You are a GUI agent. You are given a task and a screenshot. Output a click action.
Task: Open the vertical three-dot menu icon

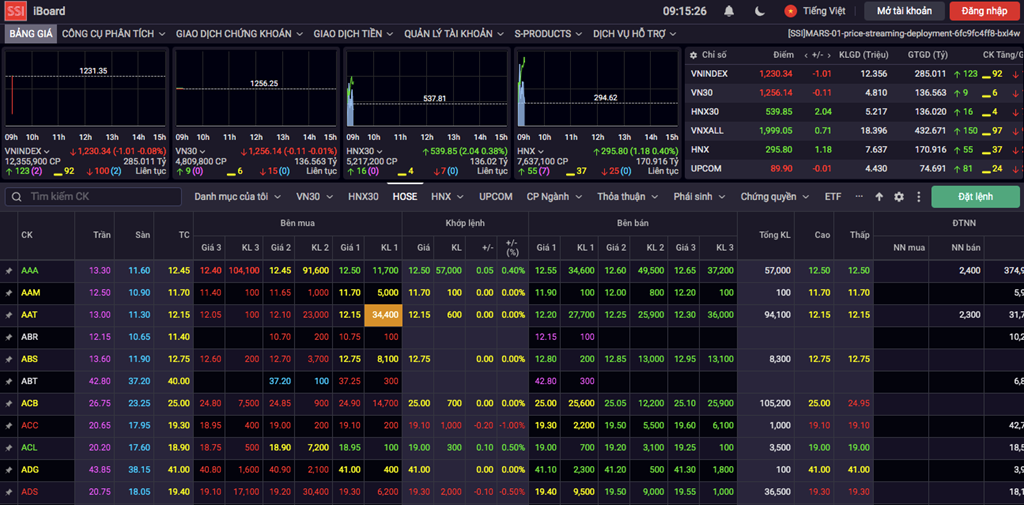(918, 197)
